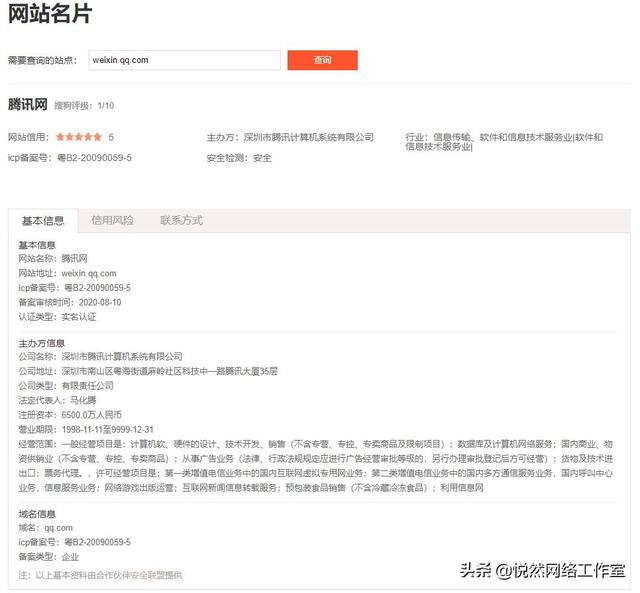
Task: Click the 法定代表人: 马化腾 line
Action: pyautogui.click(x=57, y=400)
